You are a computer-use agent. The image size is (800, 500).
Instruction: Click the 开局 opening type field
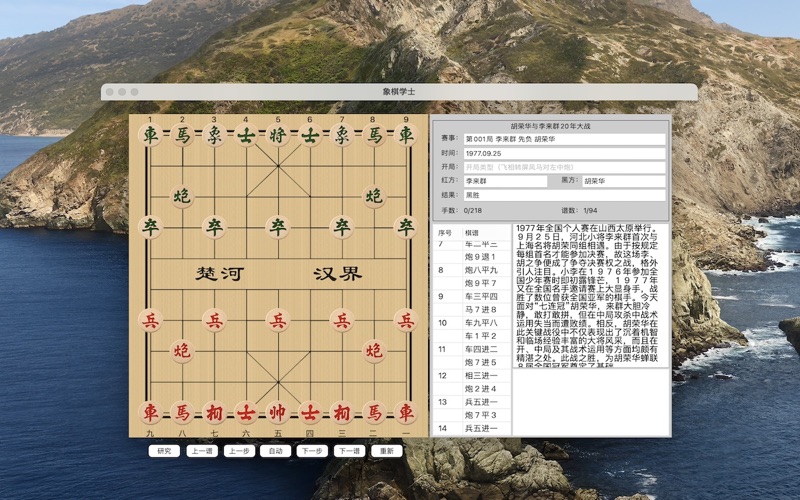[x=564, y=167]
